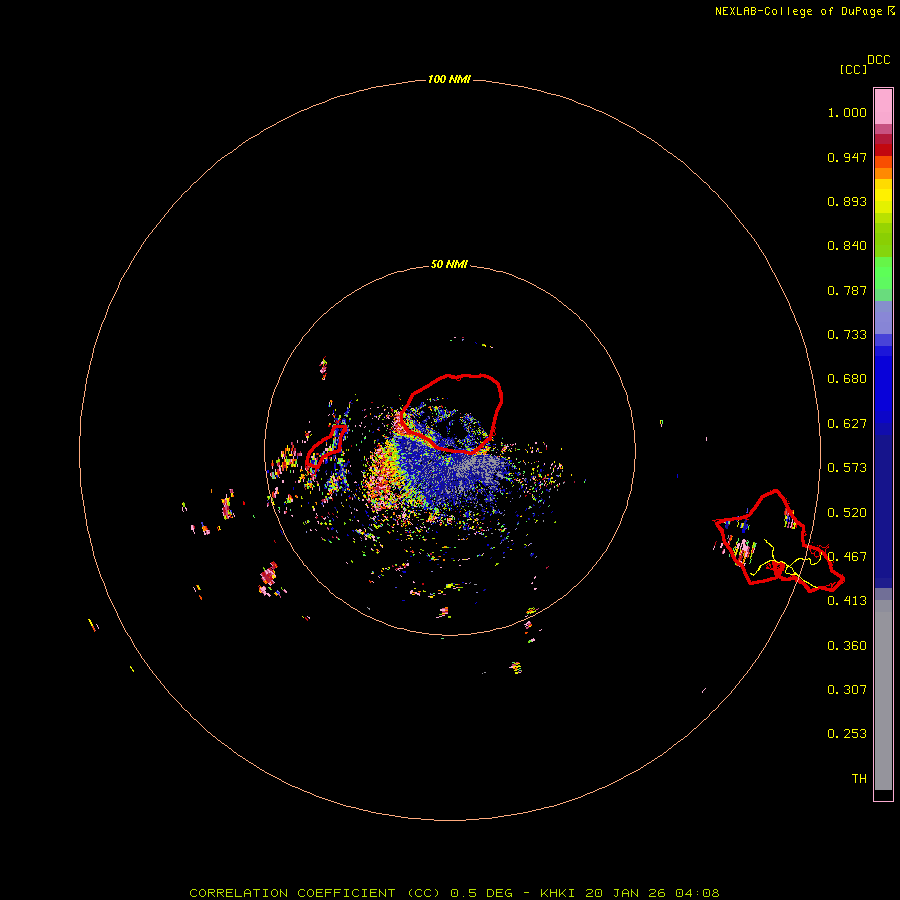Click the 0.573 color scale value

tap(847, 468)
